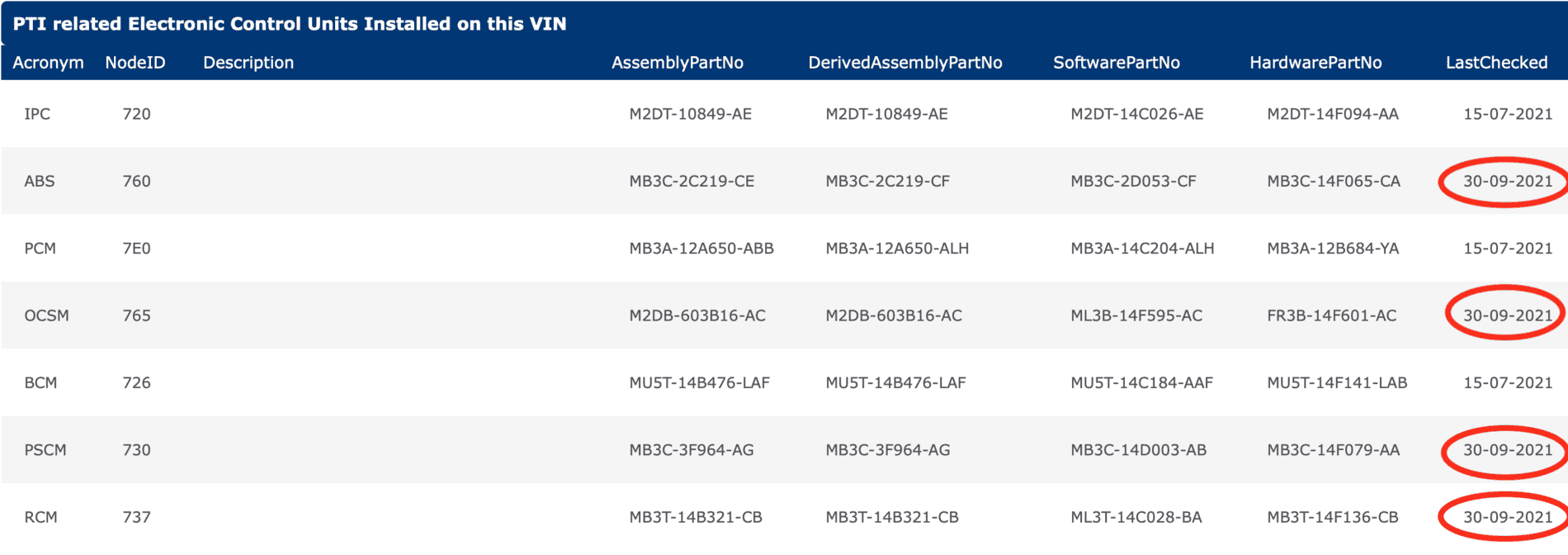Click the HardwarePartNo column header
Viewport: 1568px width, 555px height.
click(1315, 63)
